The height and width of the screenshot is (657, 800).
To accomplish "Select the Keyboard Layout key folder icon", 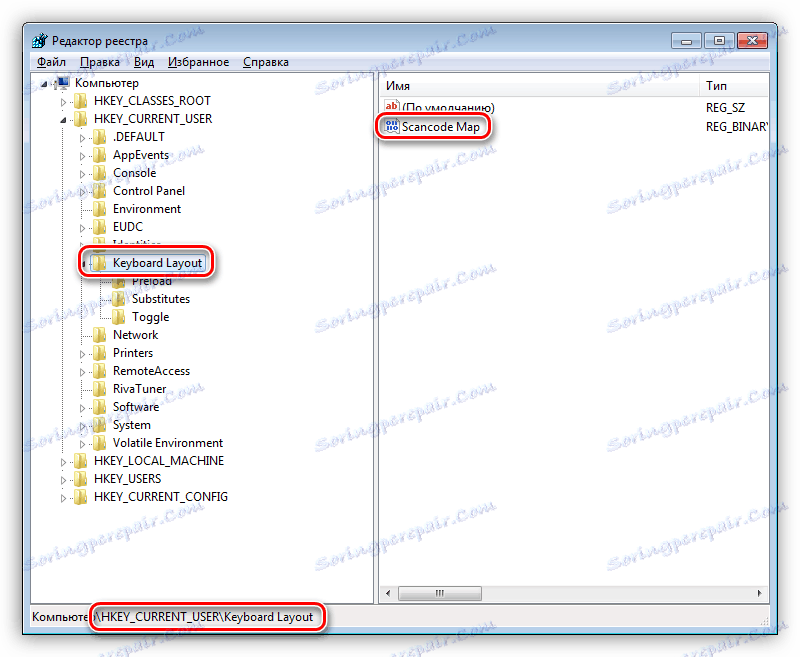I will point(101,262).
